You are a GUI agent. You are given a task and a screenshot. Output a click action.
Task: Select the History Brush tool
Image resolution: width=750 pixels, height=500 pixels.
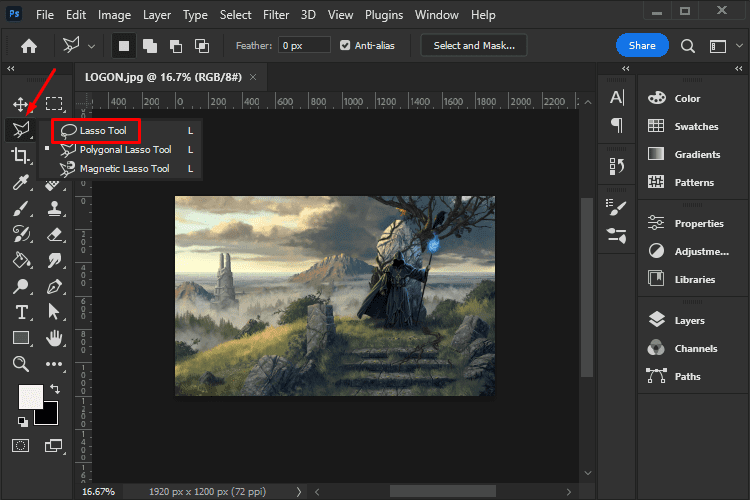tap(20, 234)
